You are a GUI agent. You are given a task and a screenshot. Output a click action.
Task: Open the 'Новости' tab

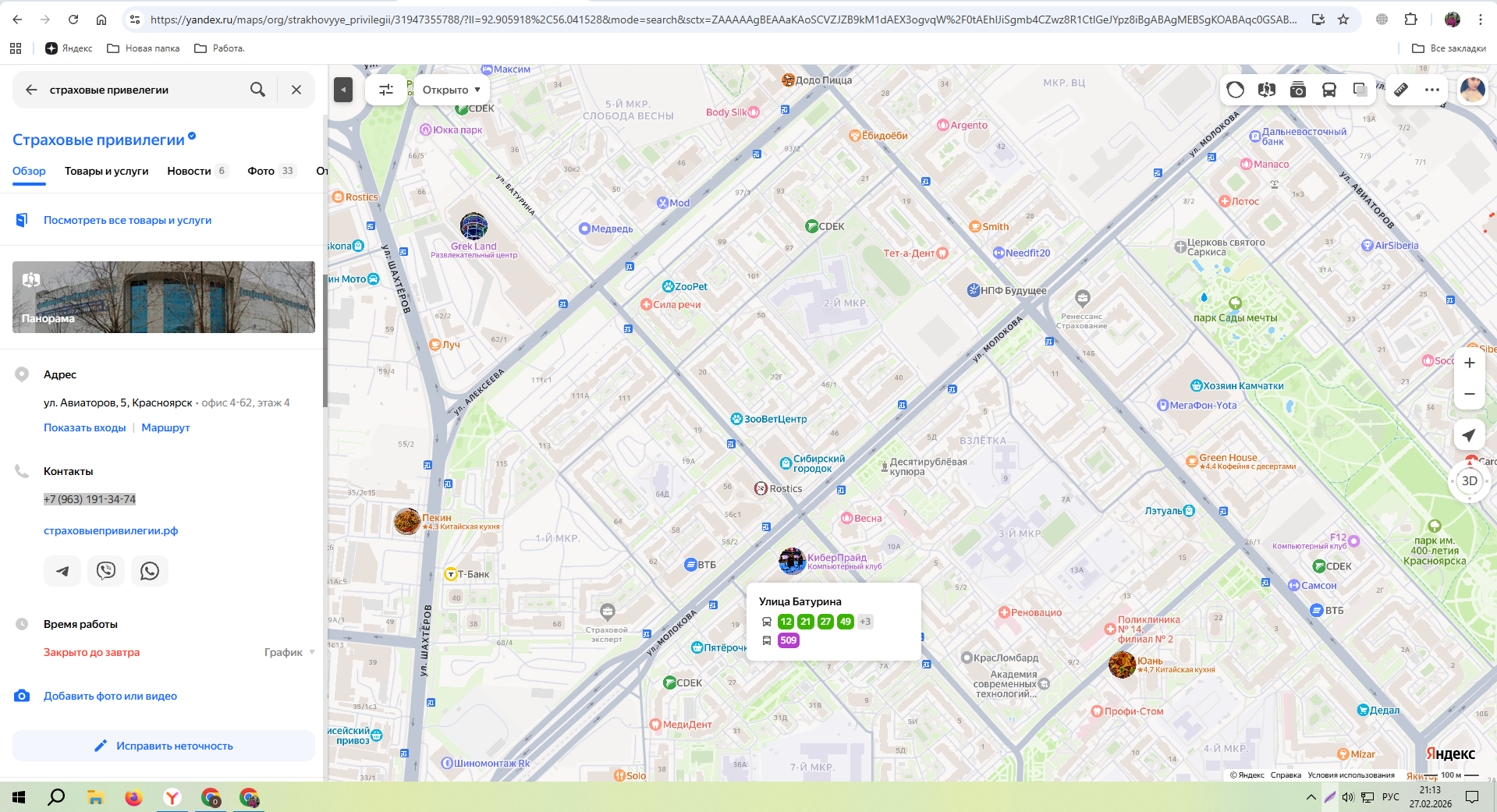(x=189, y=171)
